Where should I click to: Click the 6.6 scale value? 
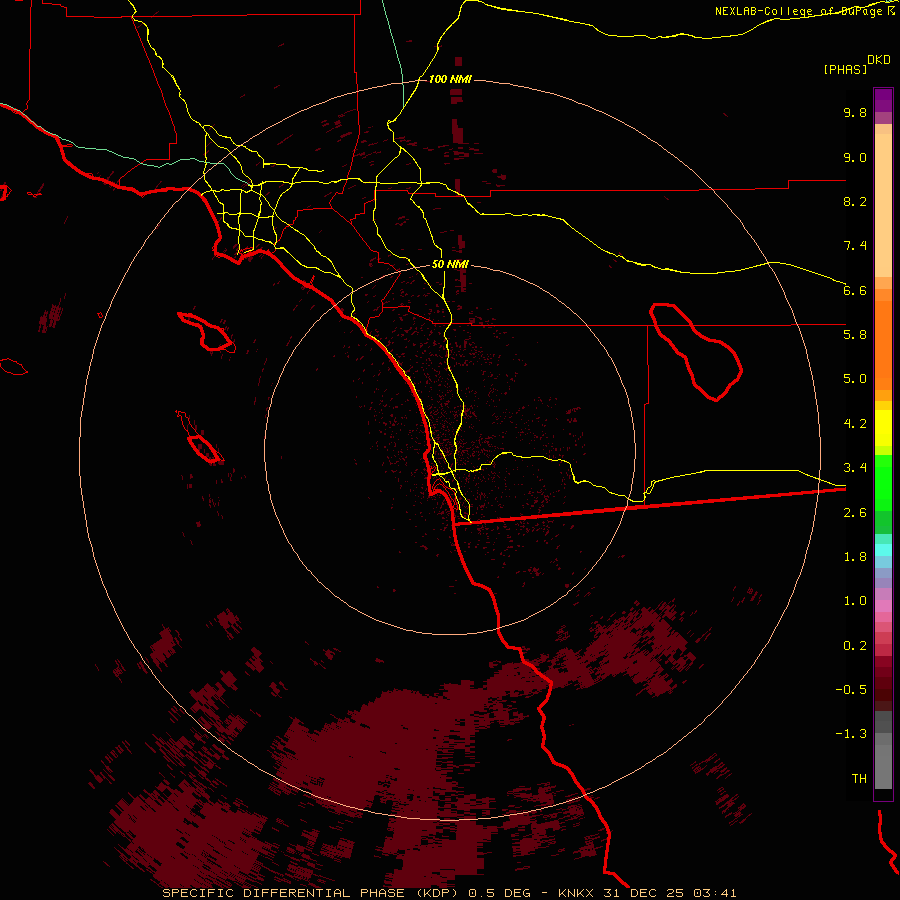click(855, 290)
